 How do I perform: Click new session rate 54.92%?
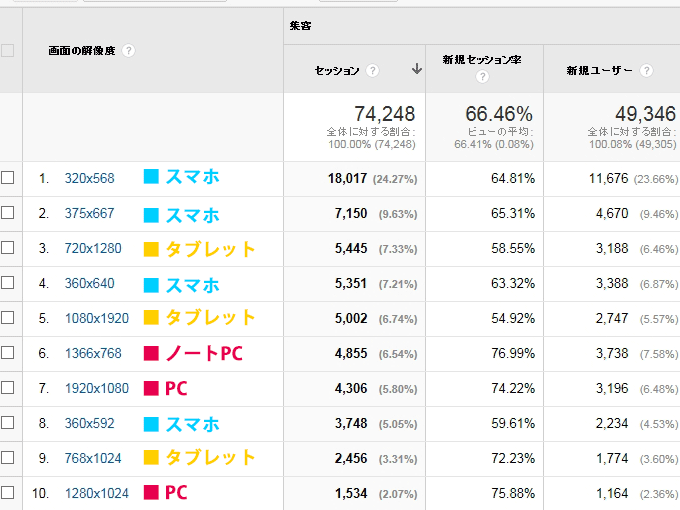coord(513,319)
